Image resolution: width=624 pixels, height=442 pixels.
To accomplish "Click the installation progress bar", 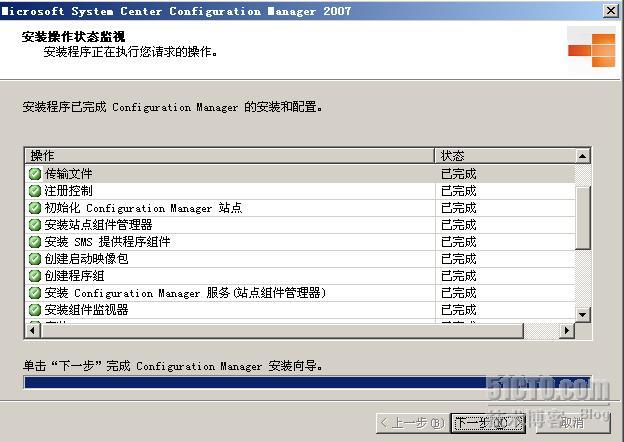I will pyautogui.click(x=307, y=382).
